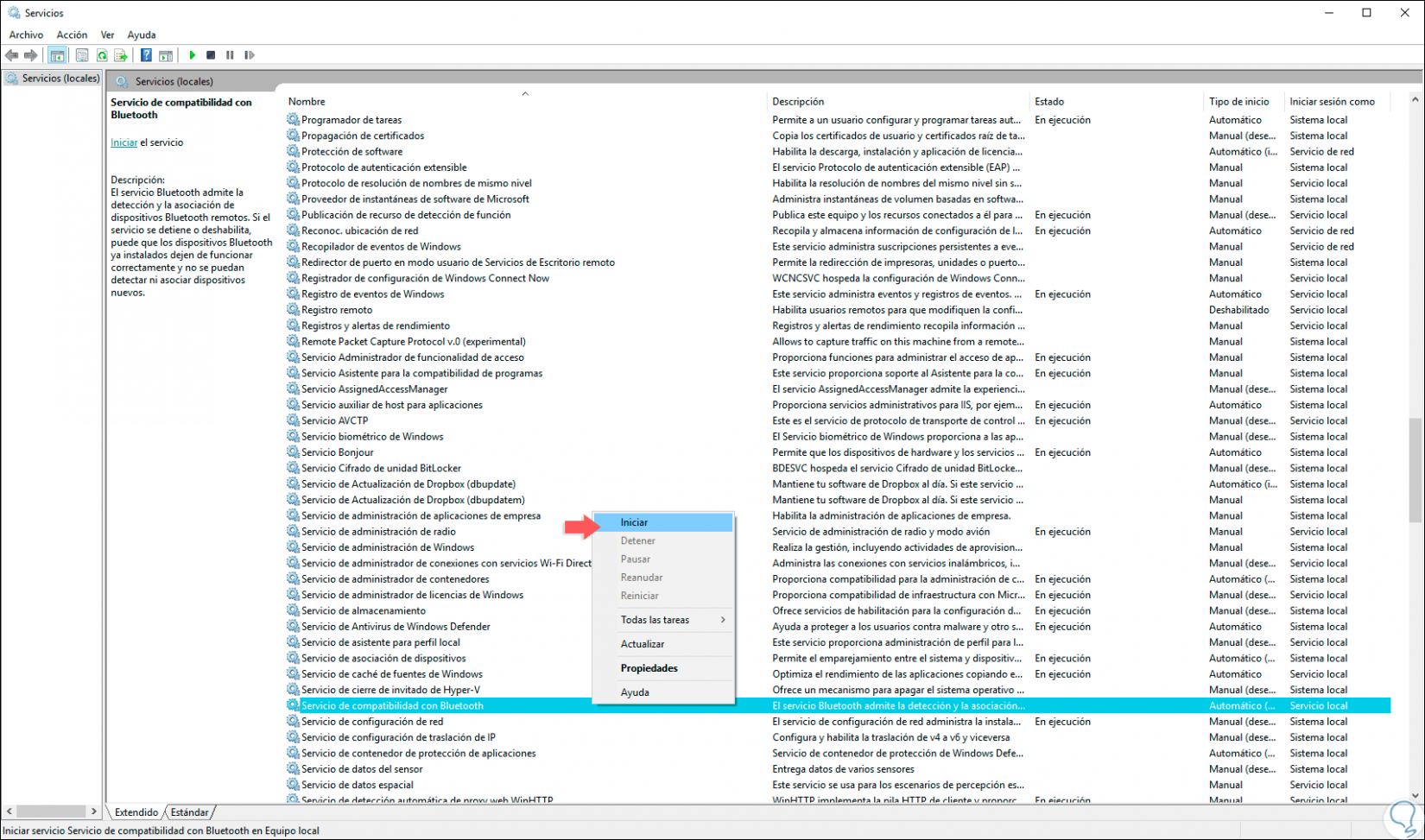
Task: Click the Servicios (locales) header icon
Action: 122,81
